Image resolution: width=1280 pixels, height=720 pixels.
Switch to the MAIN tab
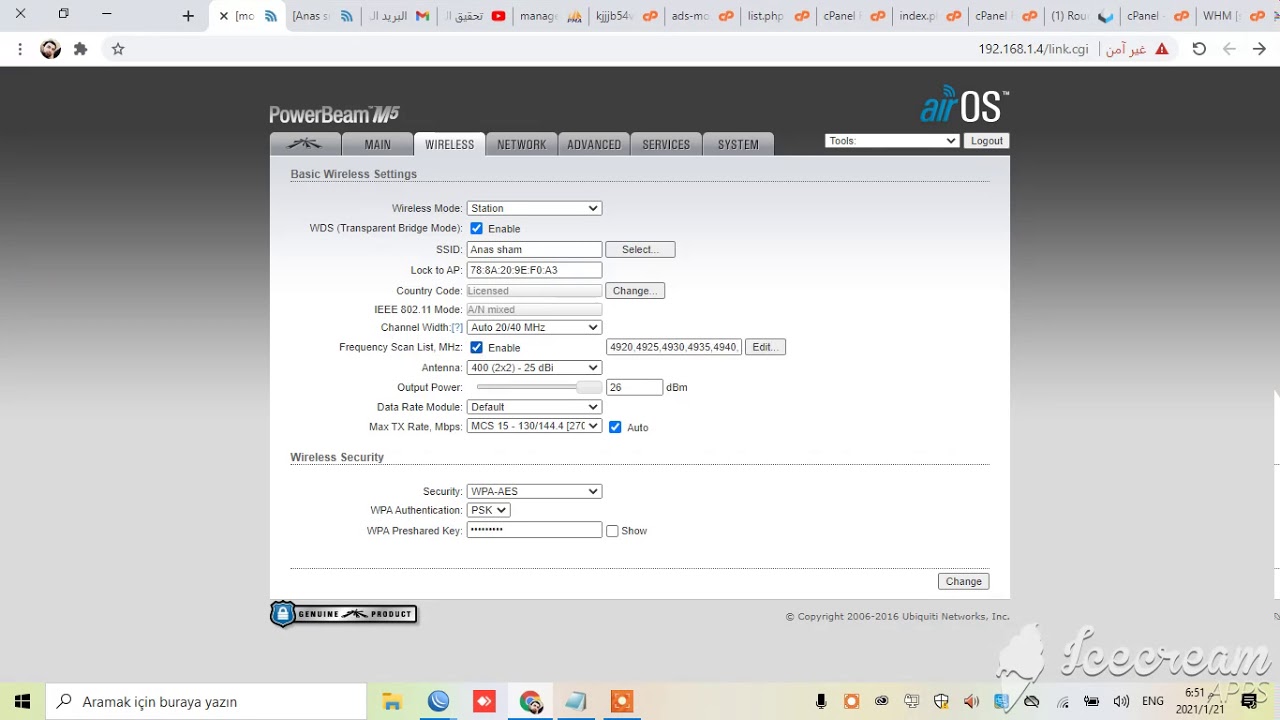(377, 144)
